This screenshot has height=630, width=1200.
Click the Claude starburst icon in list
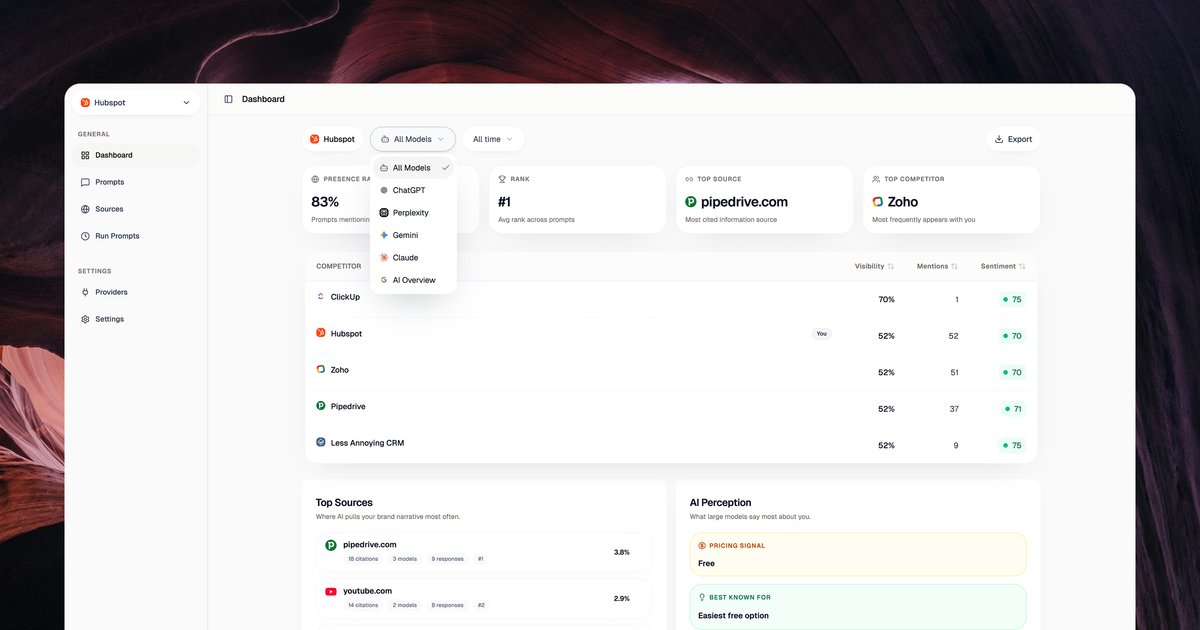tap(384, 258)
